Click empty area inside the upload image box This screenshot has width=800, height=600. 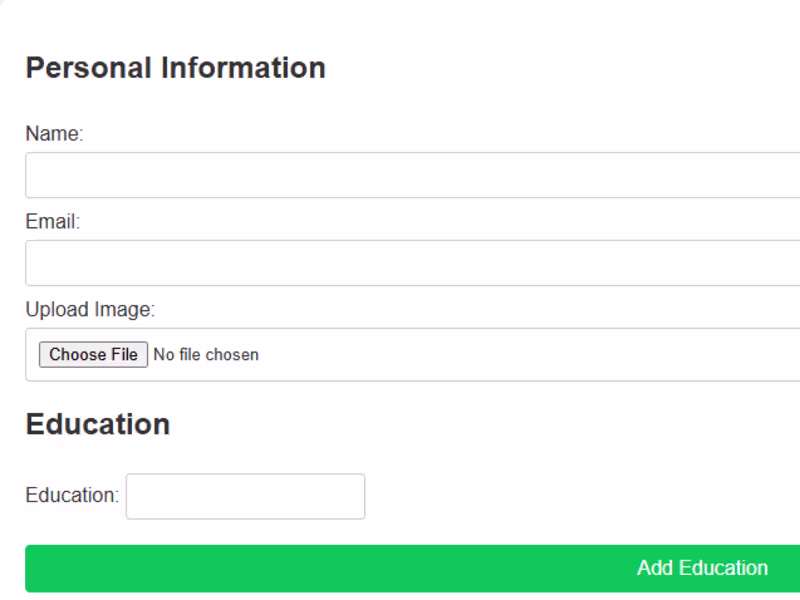550,355
